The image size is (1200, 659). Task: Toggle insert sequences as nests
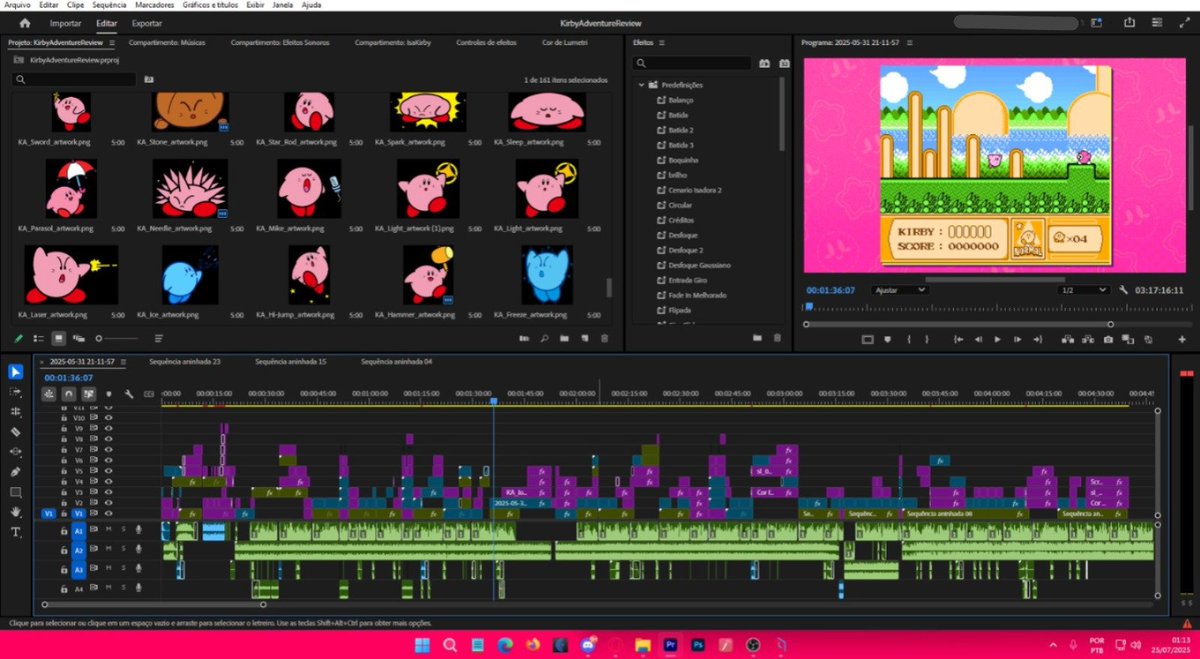tap(49, 394)
